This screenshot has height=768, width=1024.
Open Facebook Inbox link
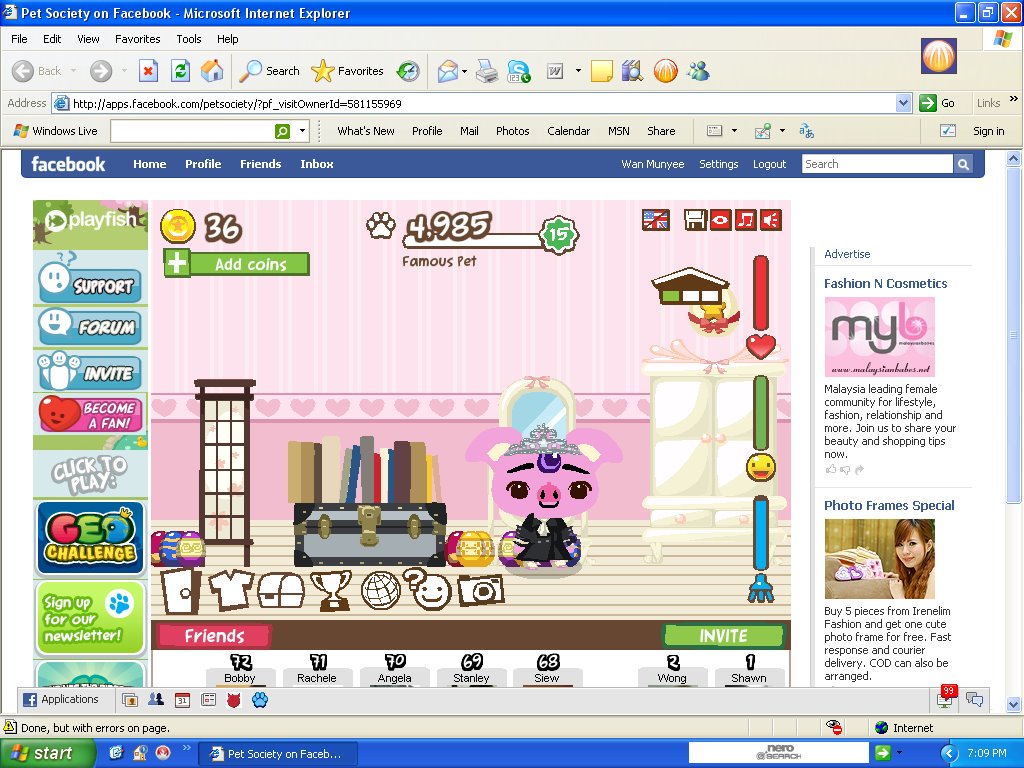coord(317,164)
